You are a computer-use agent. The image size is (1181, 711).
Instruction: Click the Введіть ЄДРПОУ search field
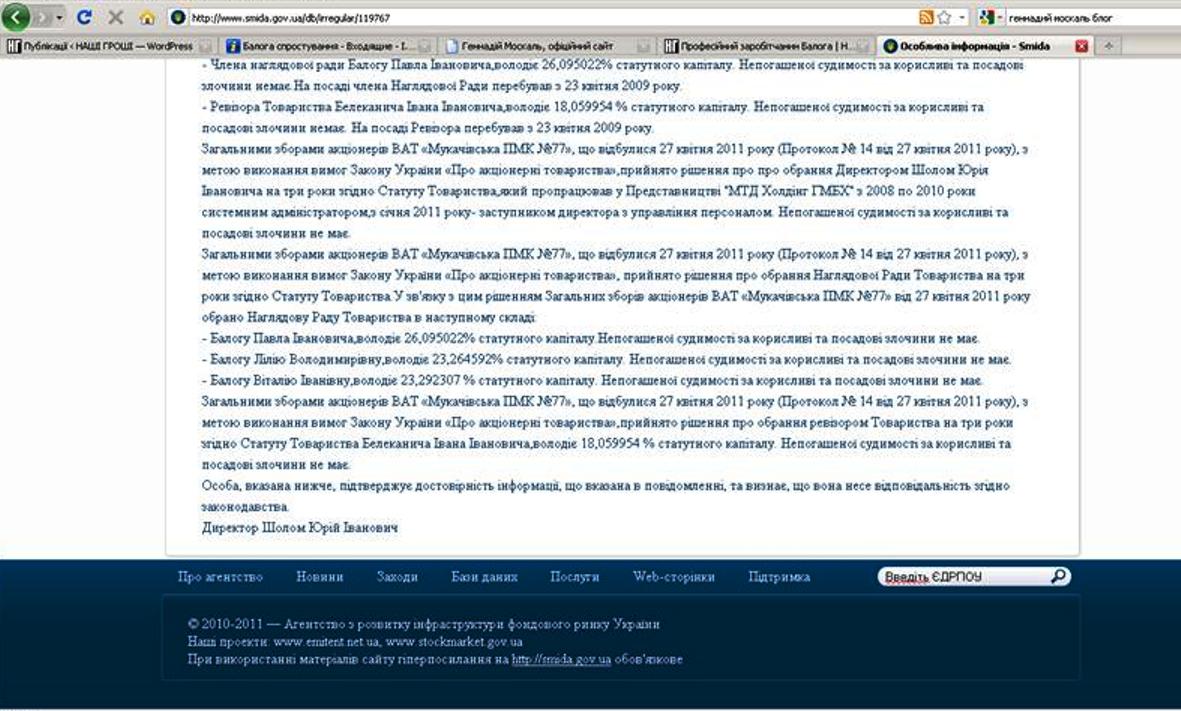point(960,577)
